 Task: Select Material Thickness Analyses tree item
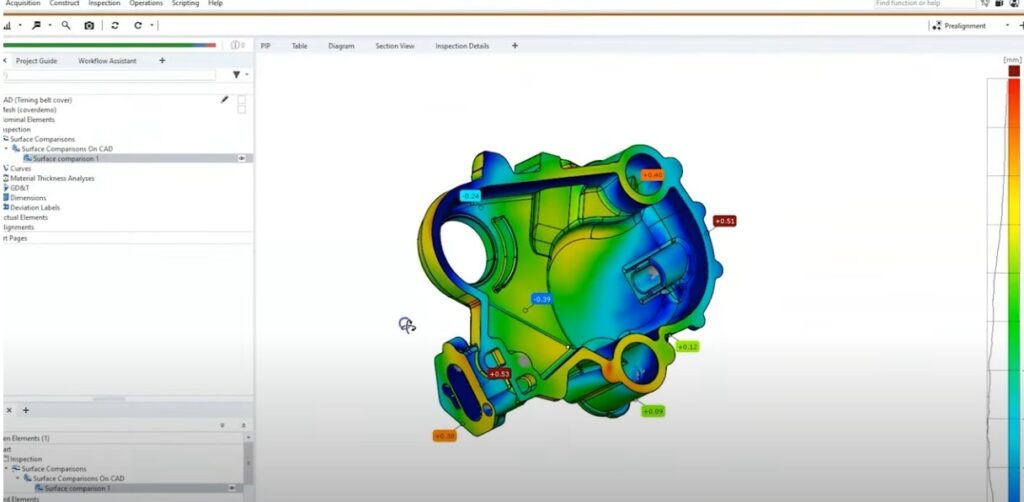point(52,178)
